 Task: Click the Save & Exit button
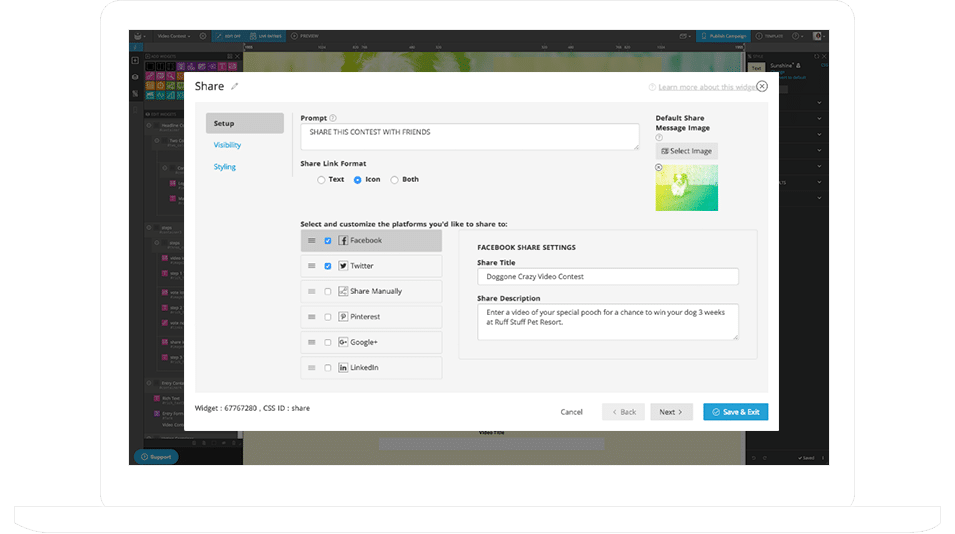pyautogui.click(x=735, y=411)
